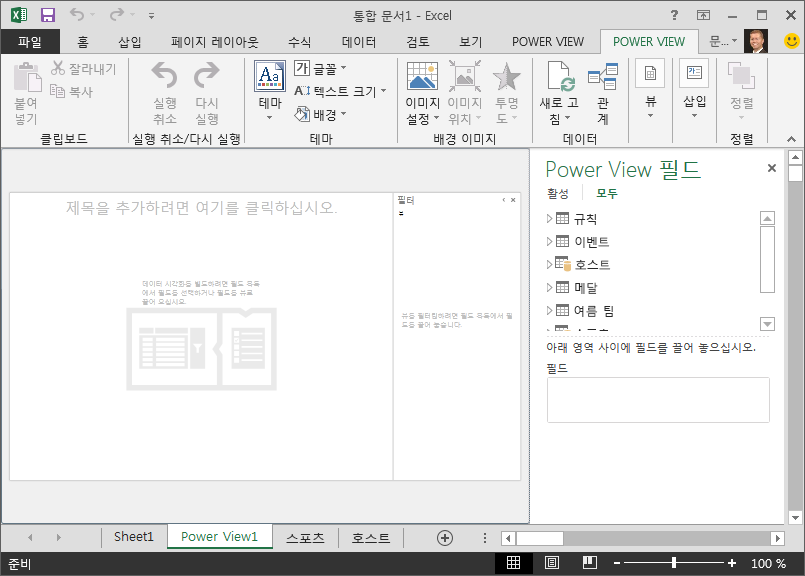805x576 pixels.
Task: Add a new sheet with plus button
Action: click(445, 537)
